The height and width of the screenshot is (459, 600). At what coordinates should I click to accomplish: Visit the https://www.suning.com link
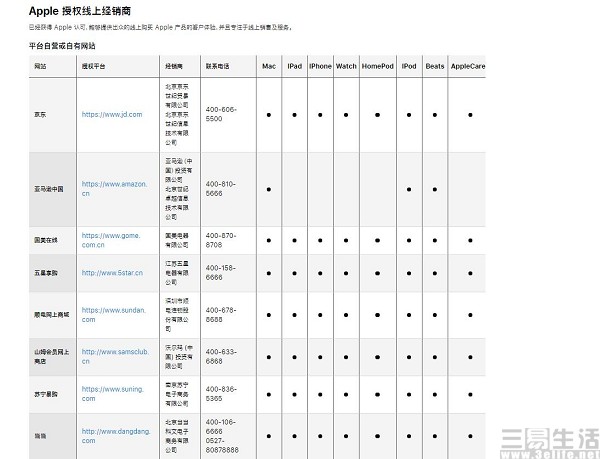click(x=112, y=394)
